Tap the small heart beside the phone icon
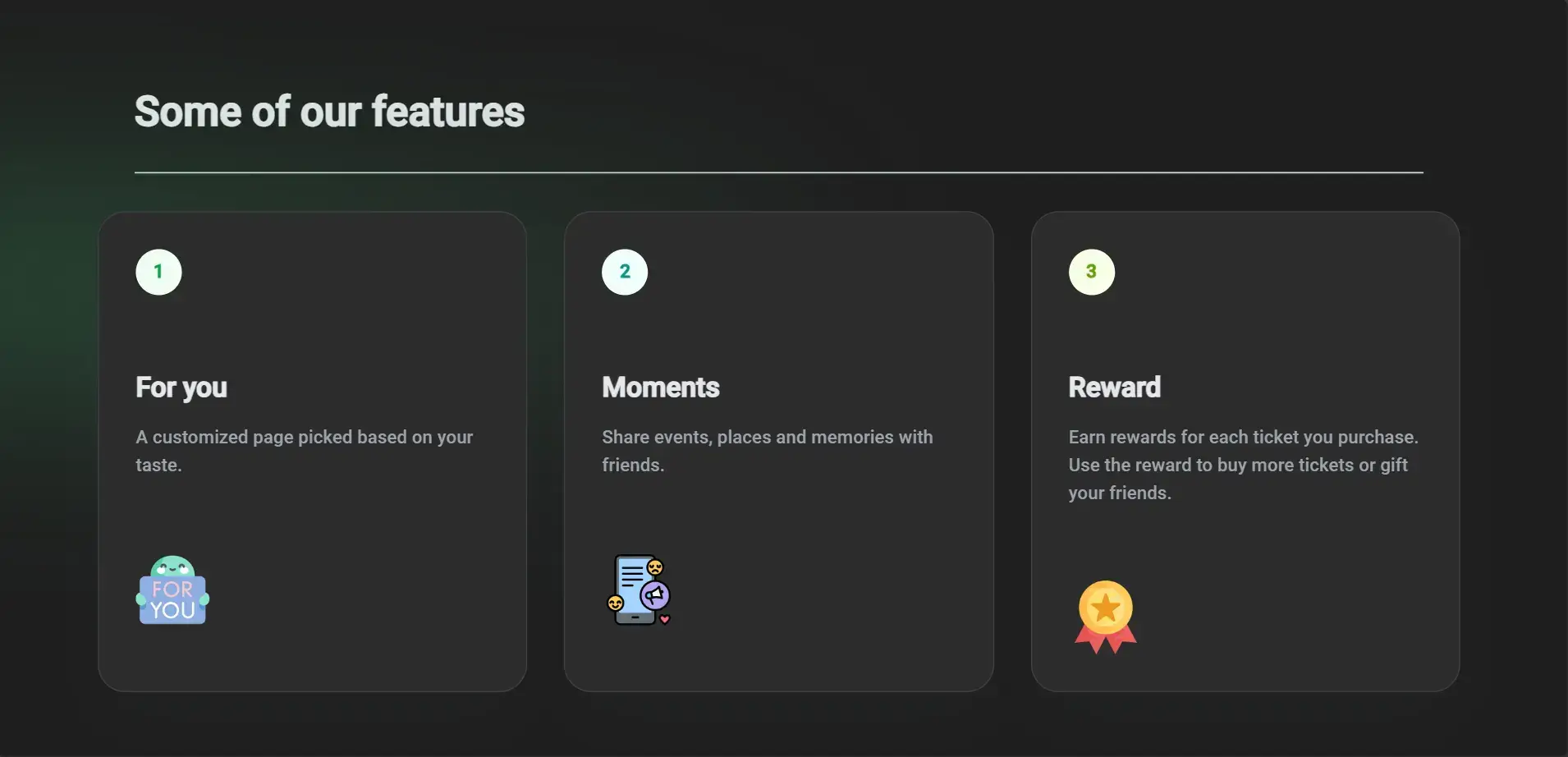 click(665, 619)
